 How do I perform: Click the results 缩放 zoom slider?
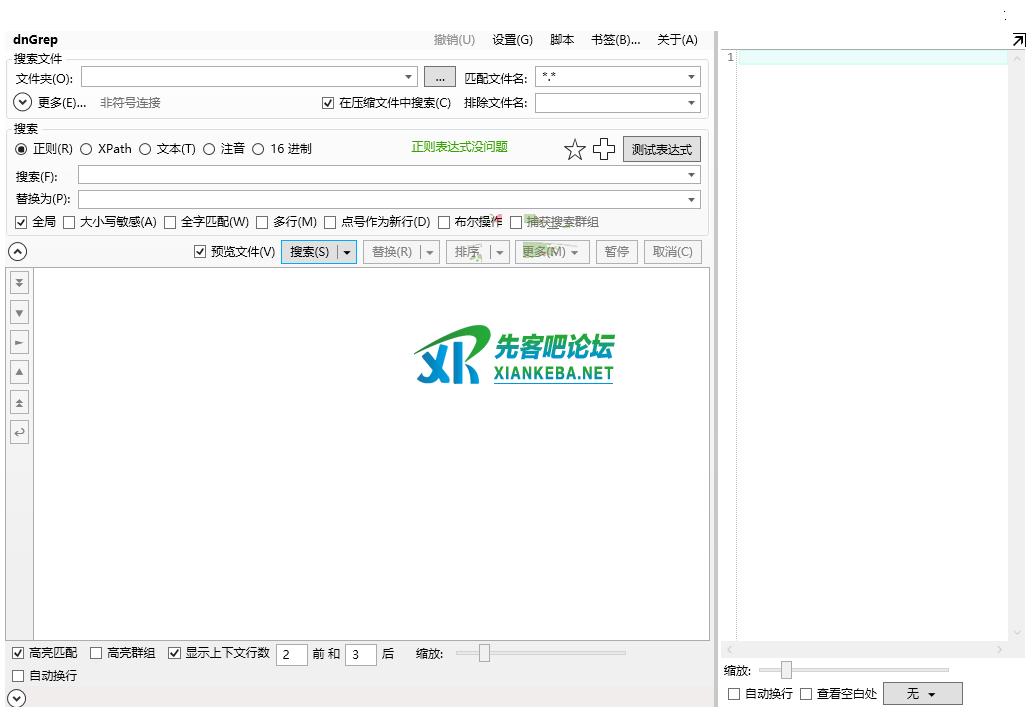coord(485,653)
